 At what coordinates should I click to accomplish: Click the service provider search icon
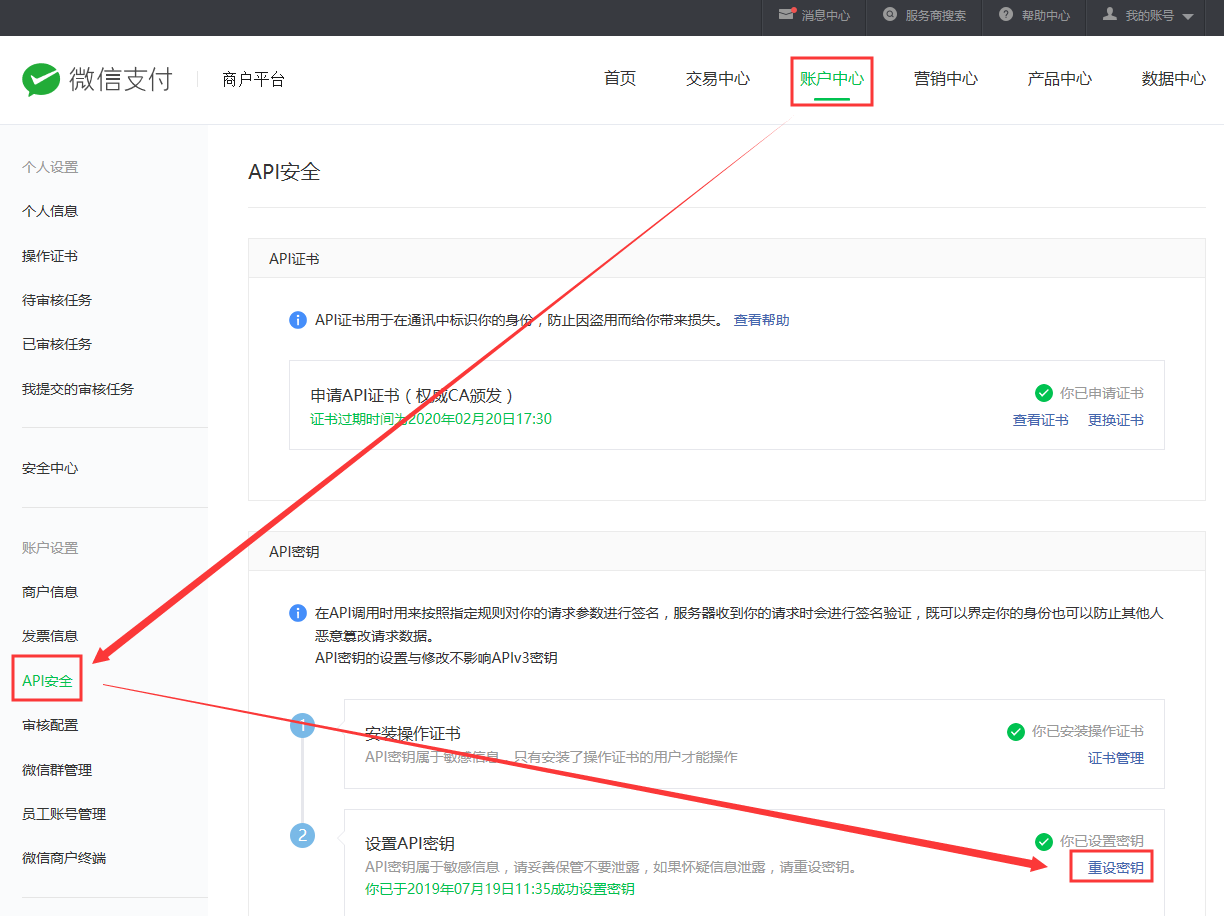pyautogui.click(x=890, y=15)
